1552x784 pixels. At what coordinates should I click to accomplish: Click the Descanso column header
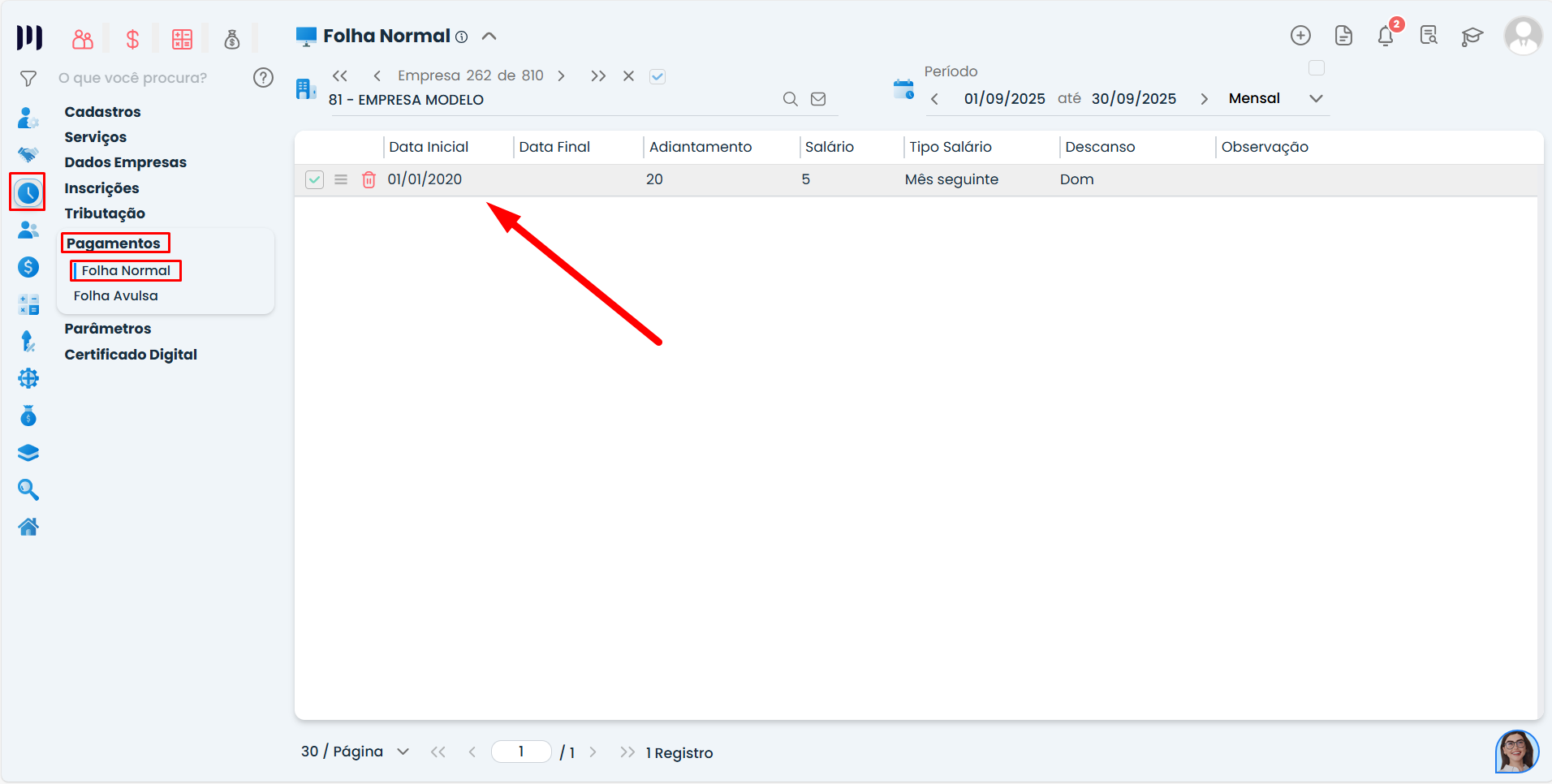tap(1100, 147)
